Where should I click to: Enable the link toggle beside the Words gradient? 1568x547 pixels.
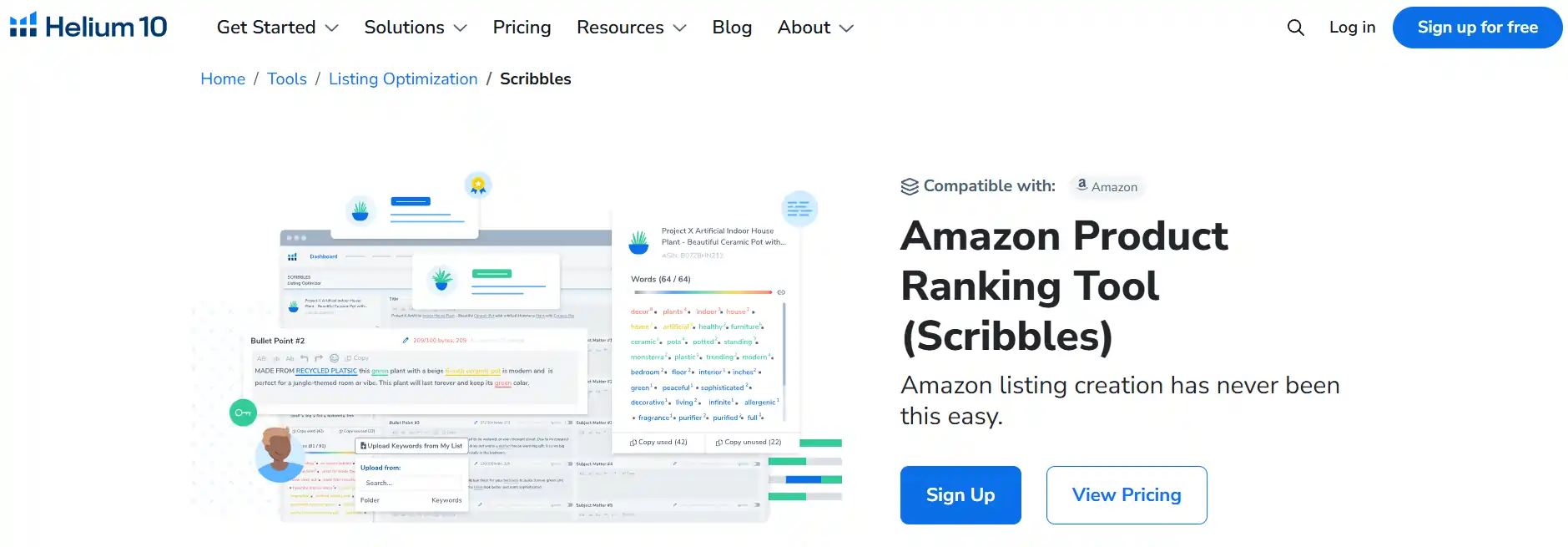[x=780, y=292]
